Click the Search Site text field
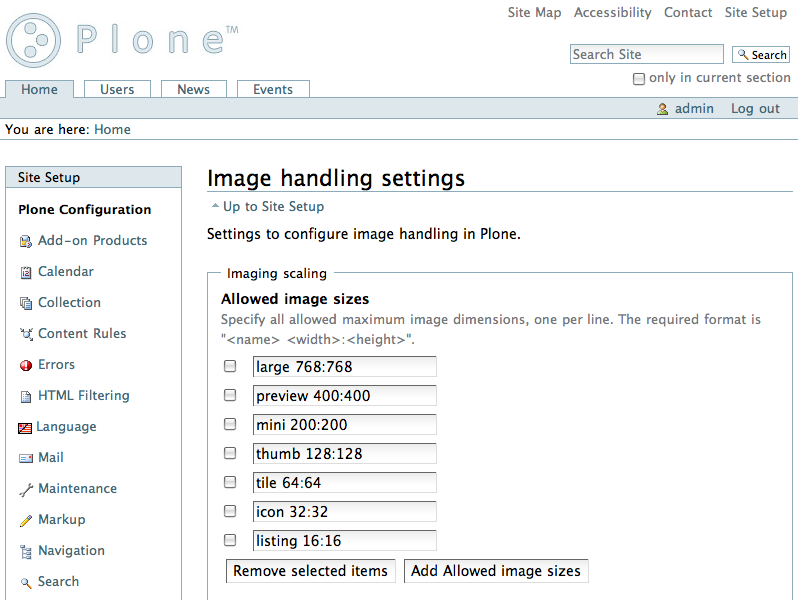This screenshot has width=798, height=600. click(x=646, y=54)
